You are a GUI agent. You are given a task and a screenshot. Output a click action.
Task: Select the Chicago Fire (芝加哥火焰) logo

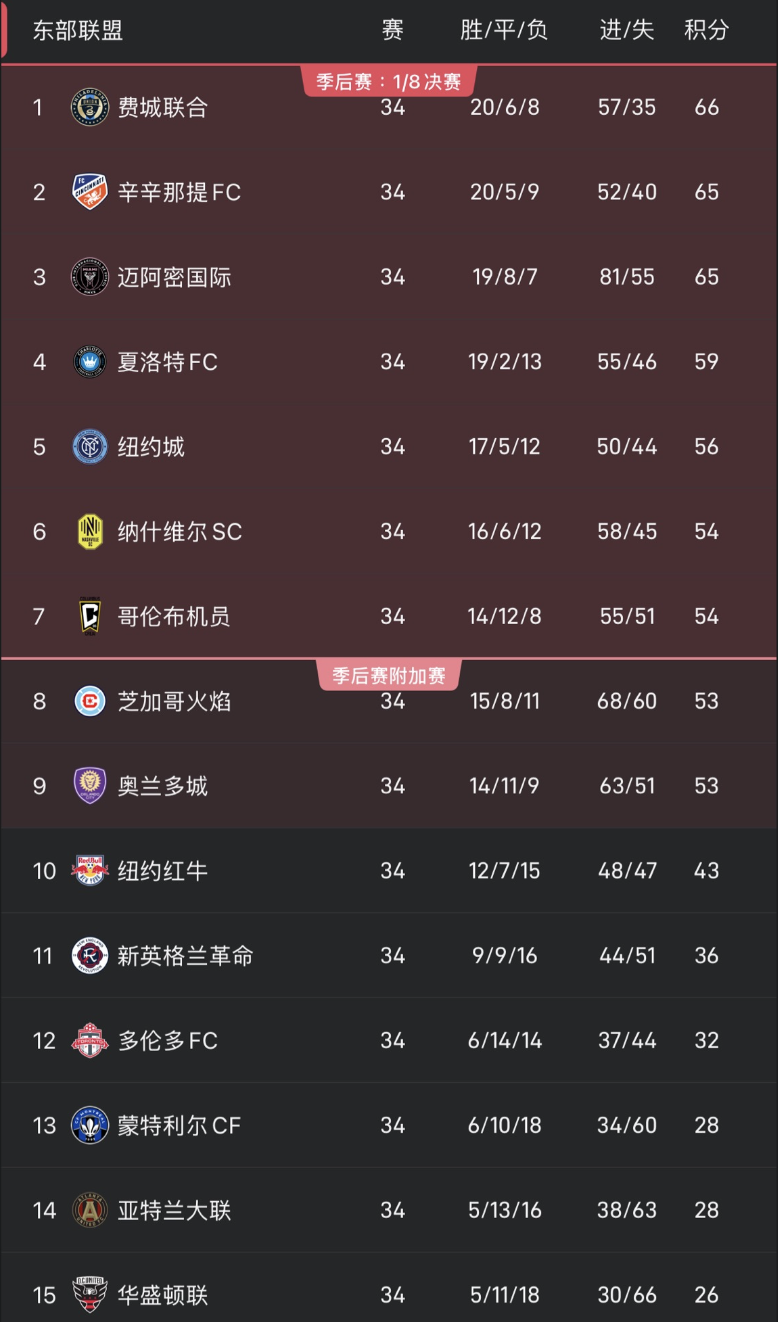(90, 701)
